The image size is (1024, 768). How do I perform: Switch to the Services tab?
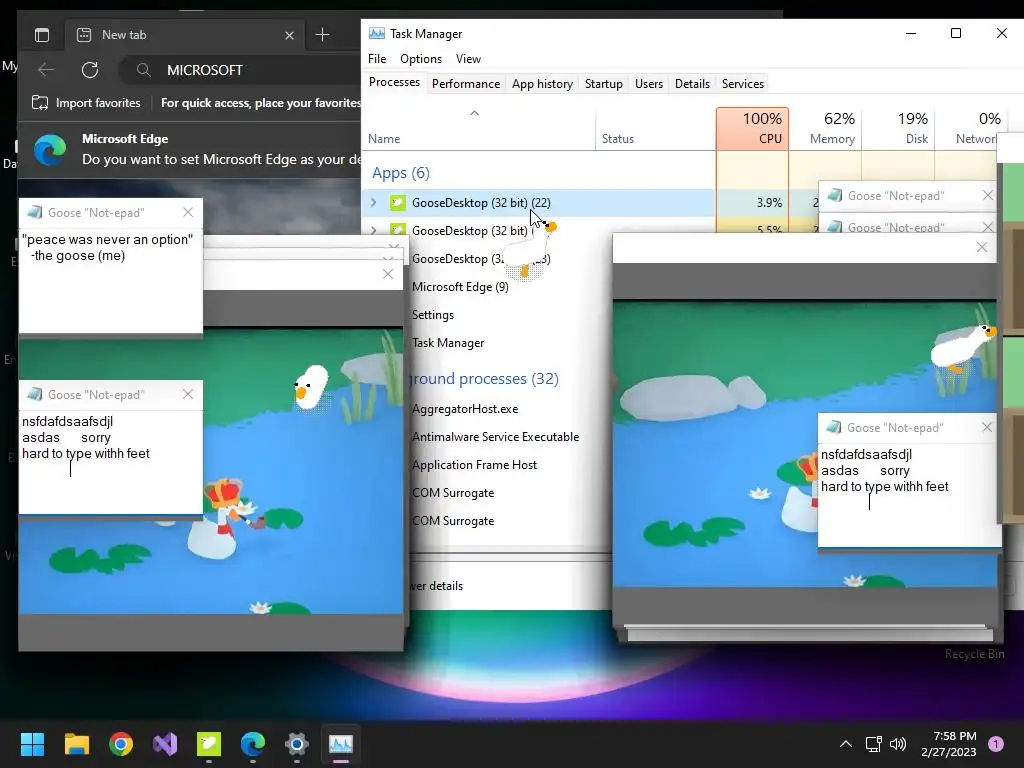[743, 84]
